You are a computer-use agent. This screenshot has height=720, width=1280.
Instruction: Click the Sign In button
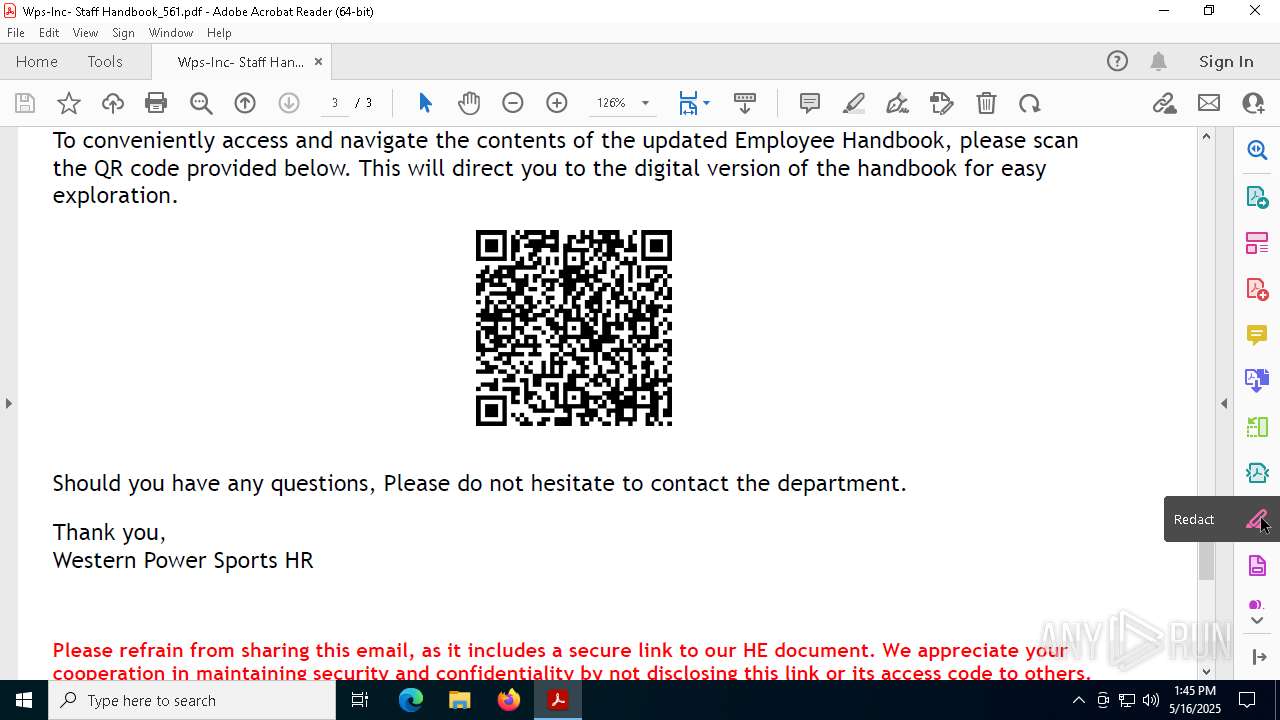pyautogui.click(x=1226, y=61)
